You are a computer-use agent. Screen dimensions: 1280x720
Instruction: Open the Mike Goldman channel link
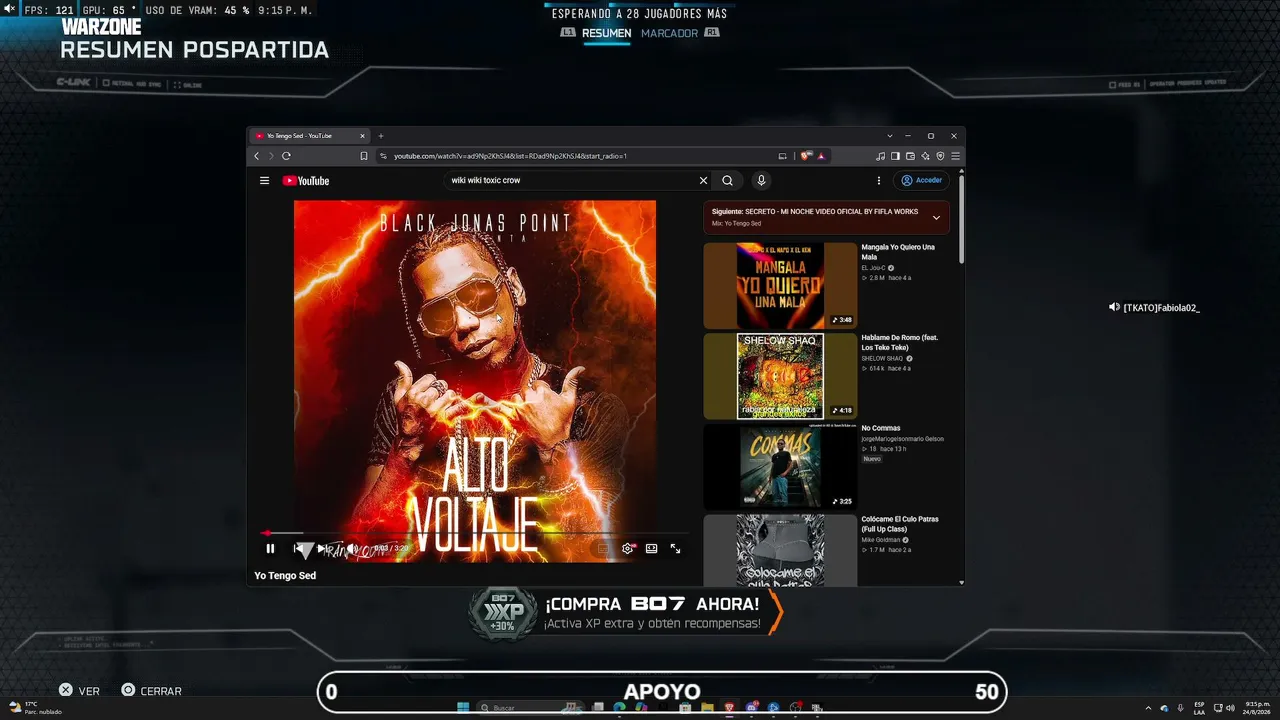coord(881,540)
